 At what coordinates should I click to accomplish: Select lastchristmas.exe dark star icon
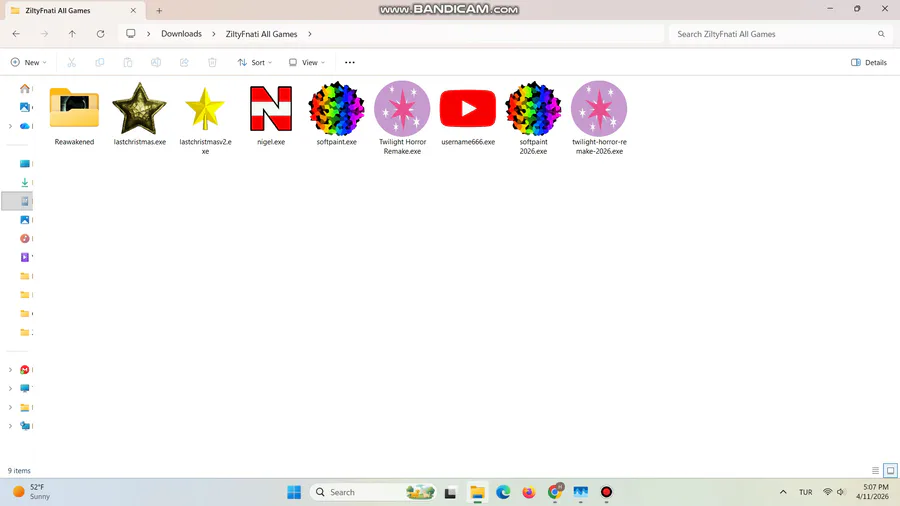(139, 108)
